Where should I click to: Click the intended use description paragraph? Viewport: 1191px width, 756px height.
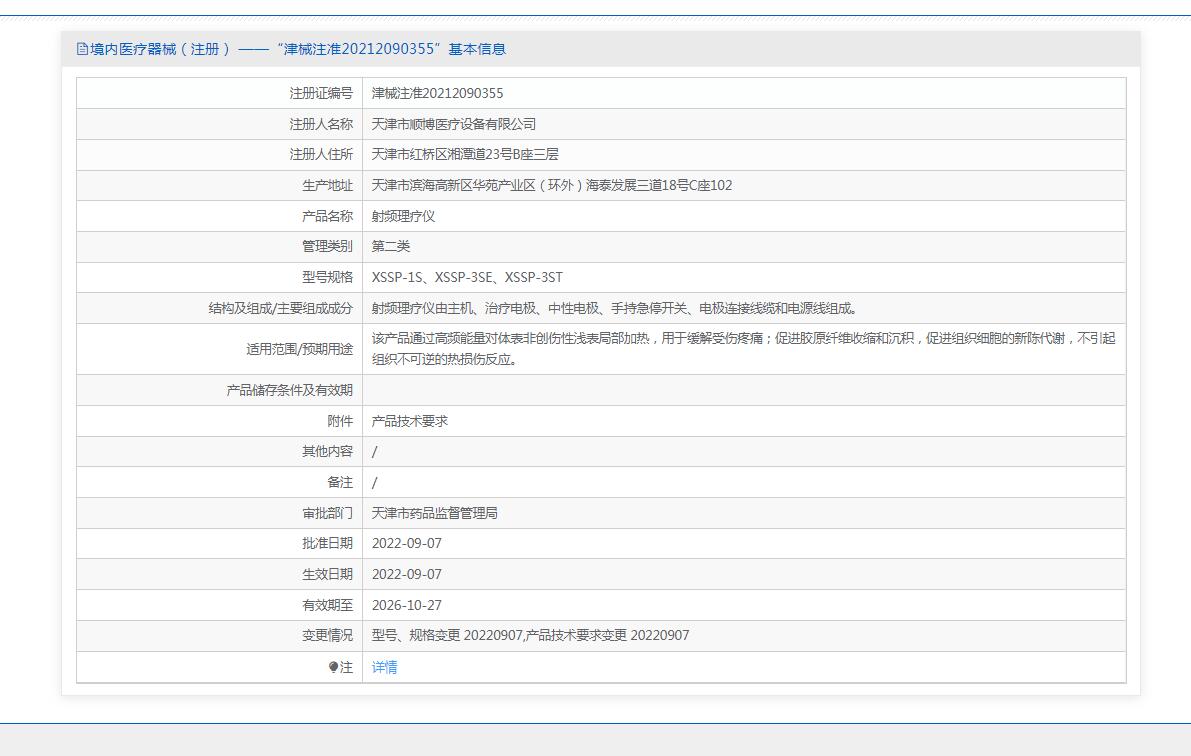click(744, 349)
